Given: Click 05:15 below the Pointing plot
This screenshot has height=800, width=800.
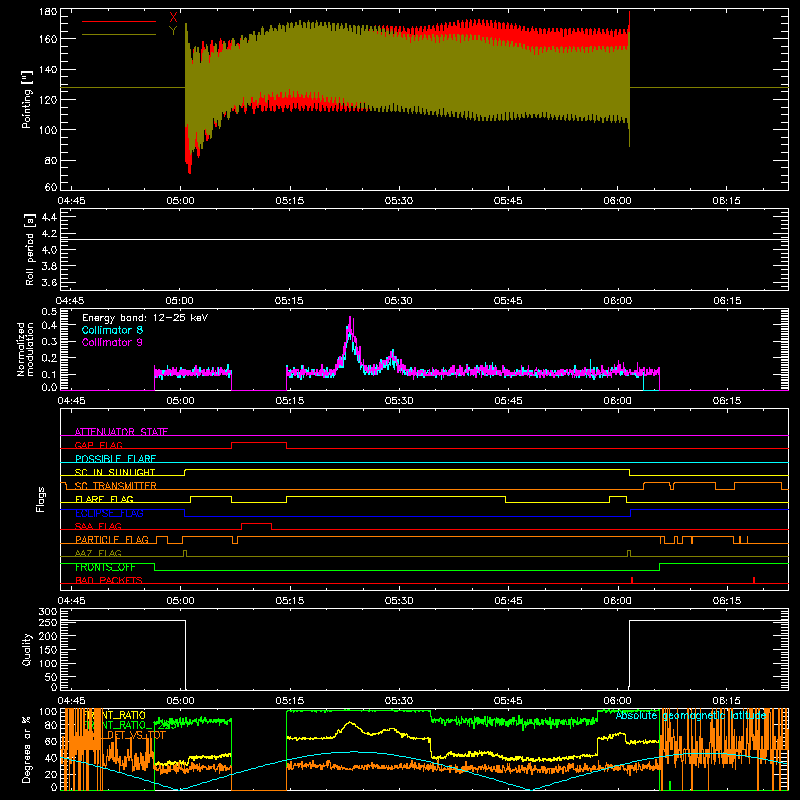Looking at the screenshot, I should (289, 201).
